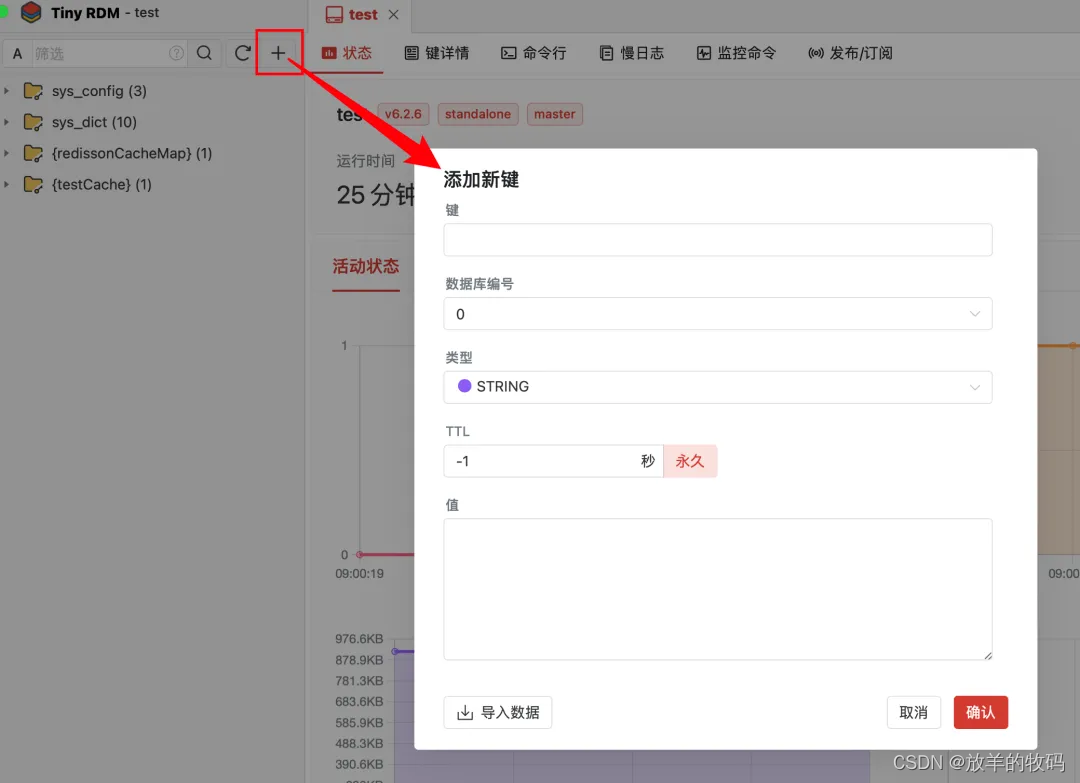Open the 类型 STRING type dropdown
Viewport: 1080px width, 783px height.
click(718, 387)
